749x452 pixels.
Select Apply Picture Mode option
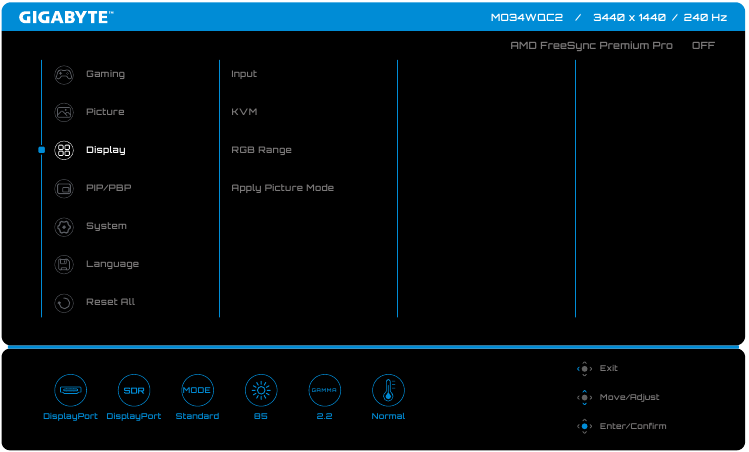tap(282, 188)
